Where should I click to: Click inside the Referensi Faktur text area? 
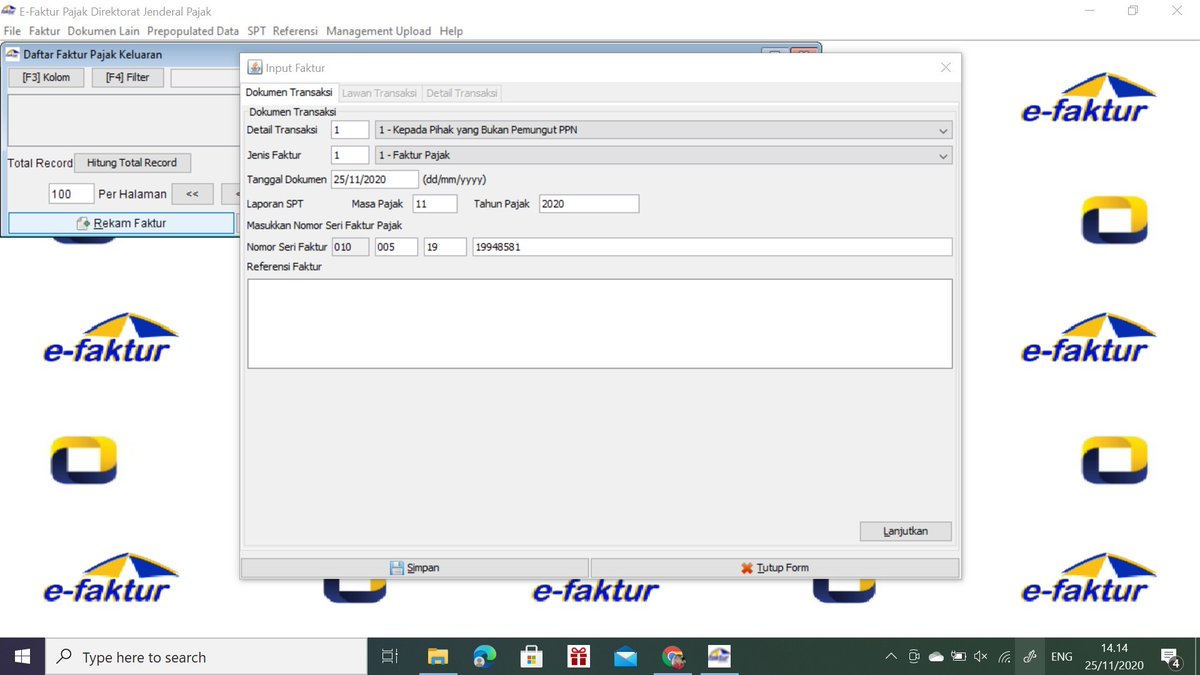click(600, 324)
